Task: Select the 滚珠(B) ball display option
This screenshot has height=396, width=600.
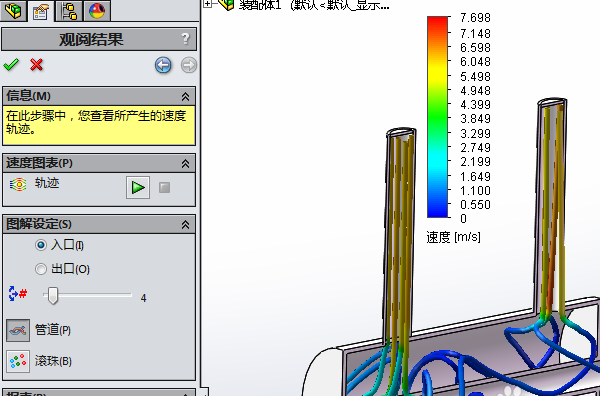Action: coord(18,361)
